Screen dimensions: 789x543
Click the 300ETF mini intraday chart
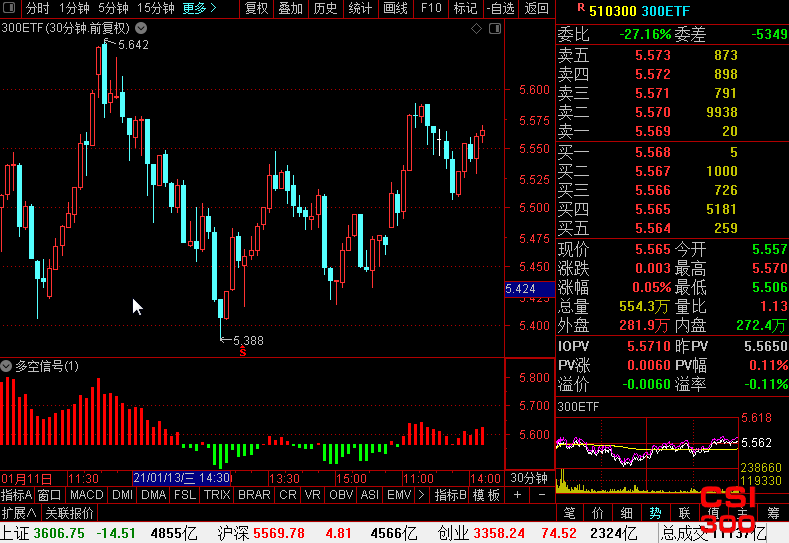click(648, 453)
